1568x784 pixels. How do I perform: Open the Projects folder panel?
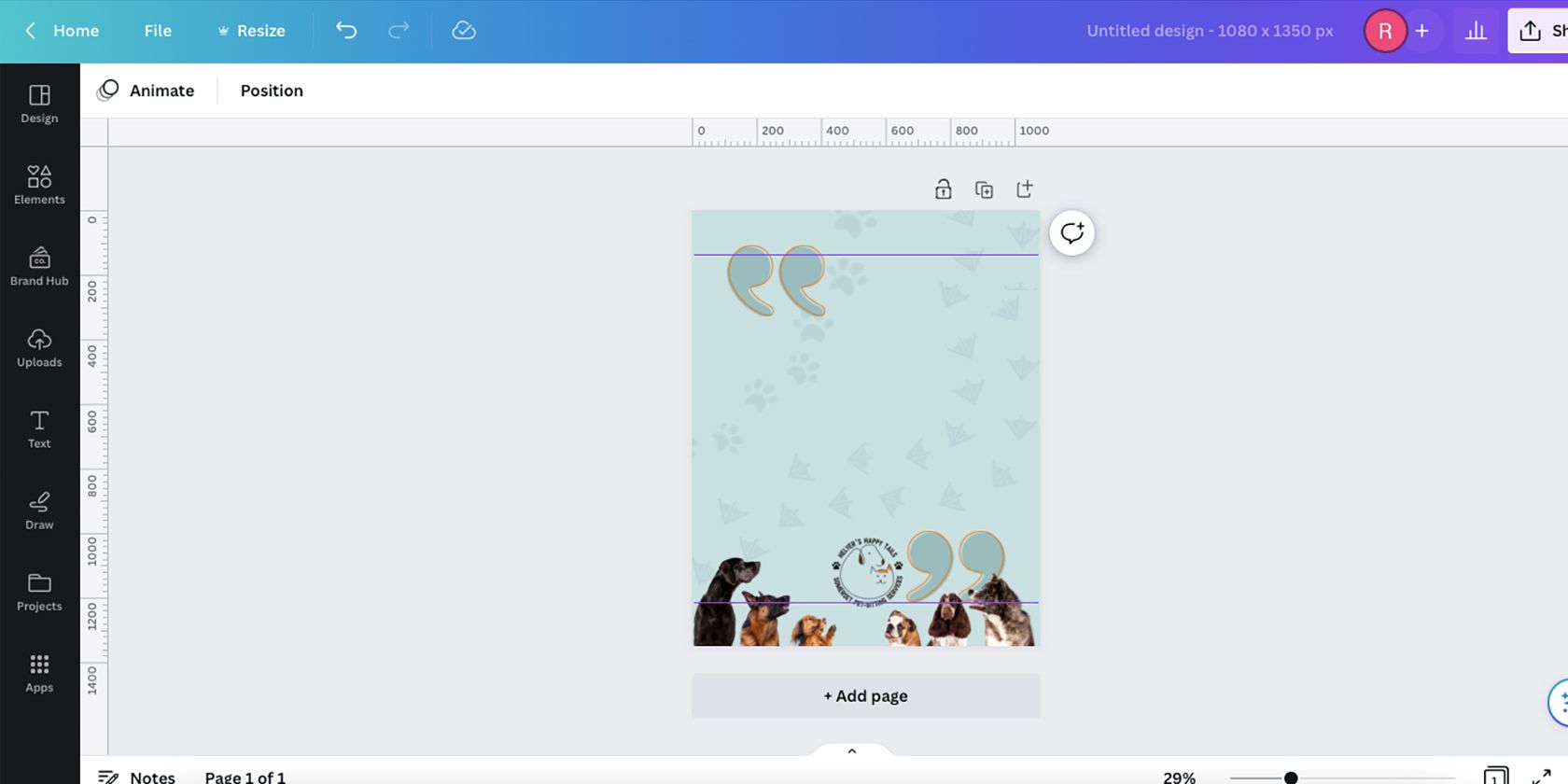click(x=39, y=591)
